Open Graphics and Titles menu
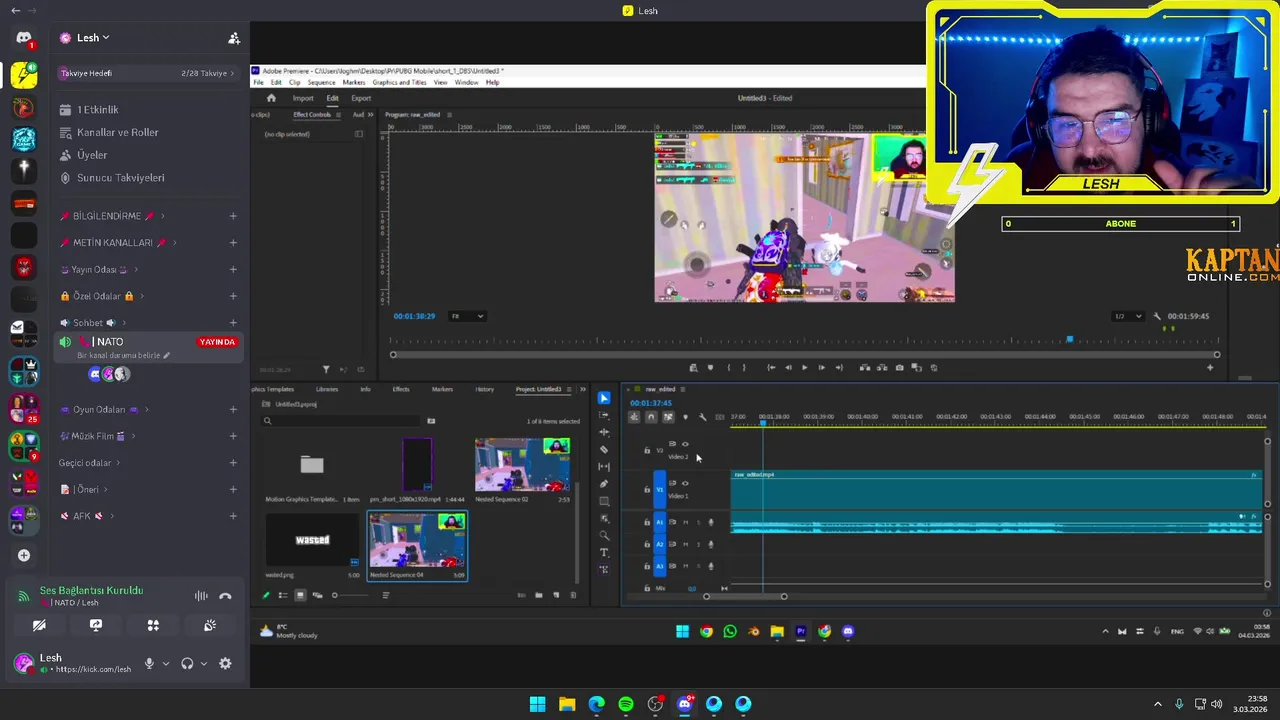The width and height of the screenshot is (1280, 720). (x=399, y=82)
